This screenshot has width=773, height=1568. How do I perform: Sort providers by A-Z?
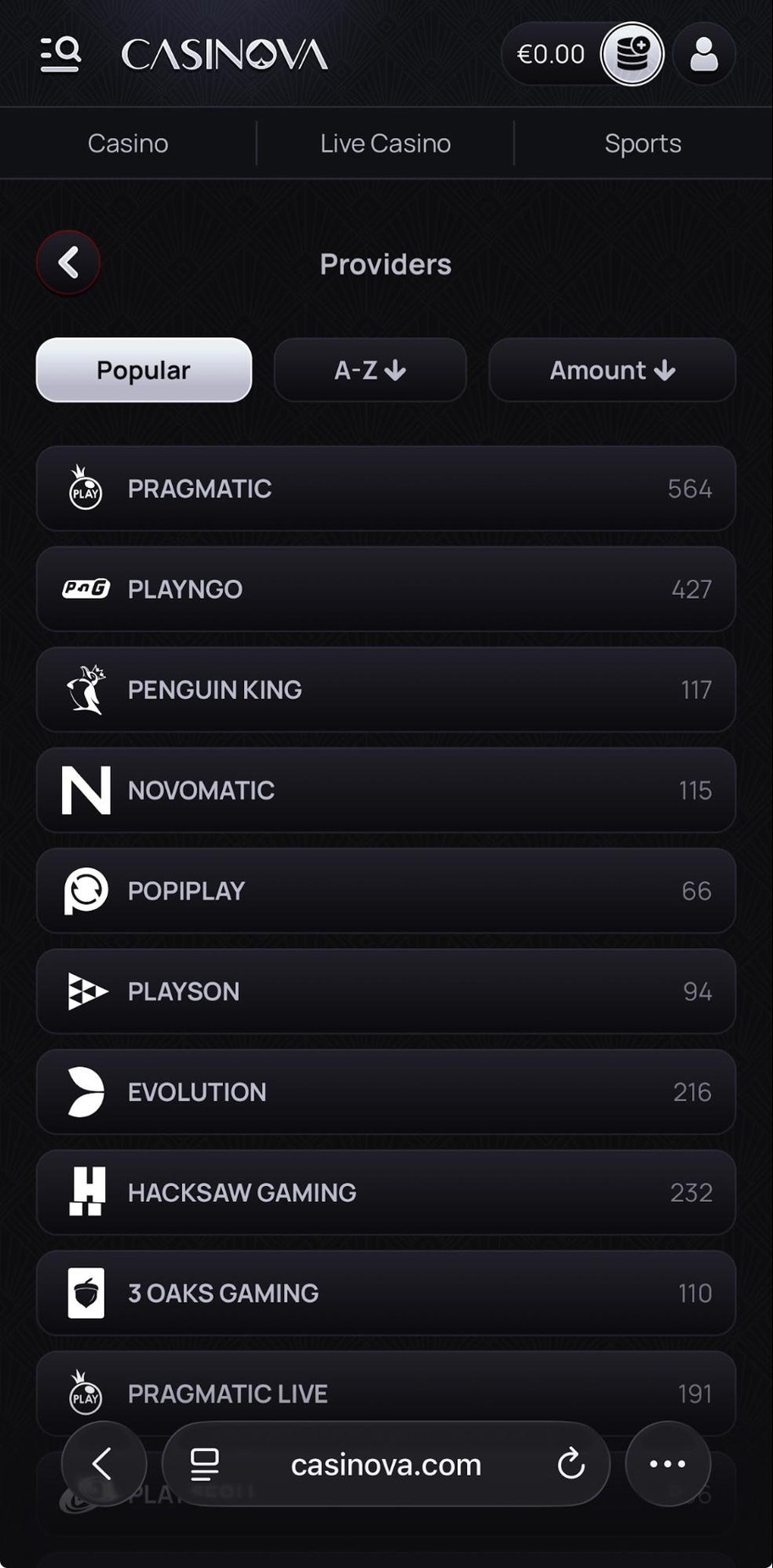tap(370, 370)
